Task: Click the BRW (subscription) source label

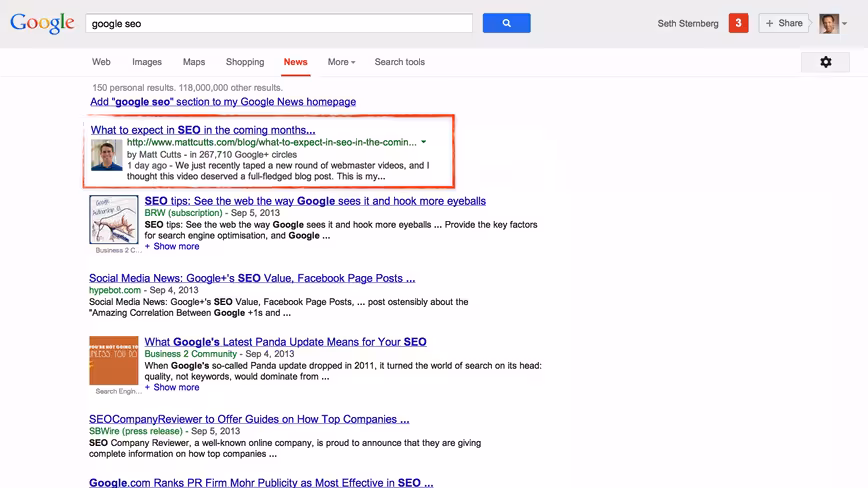Action: click(183, 213)
